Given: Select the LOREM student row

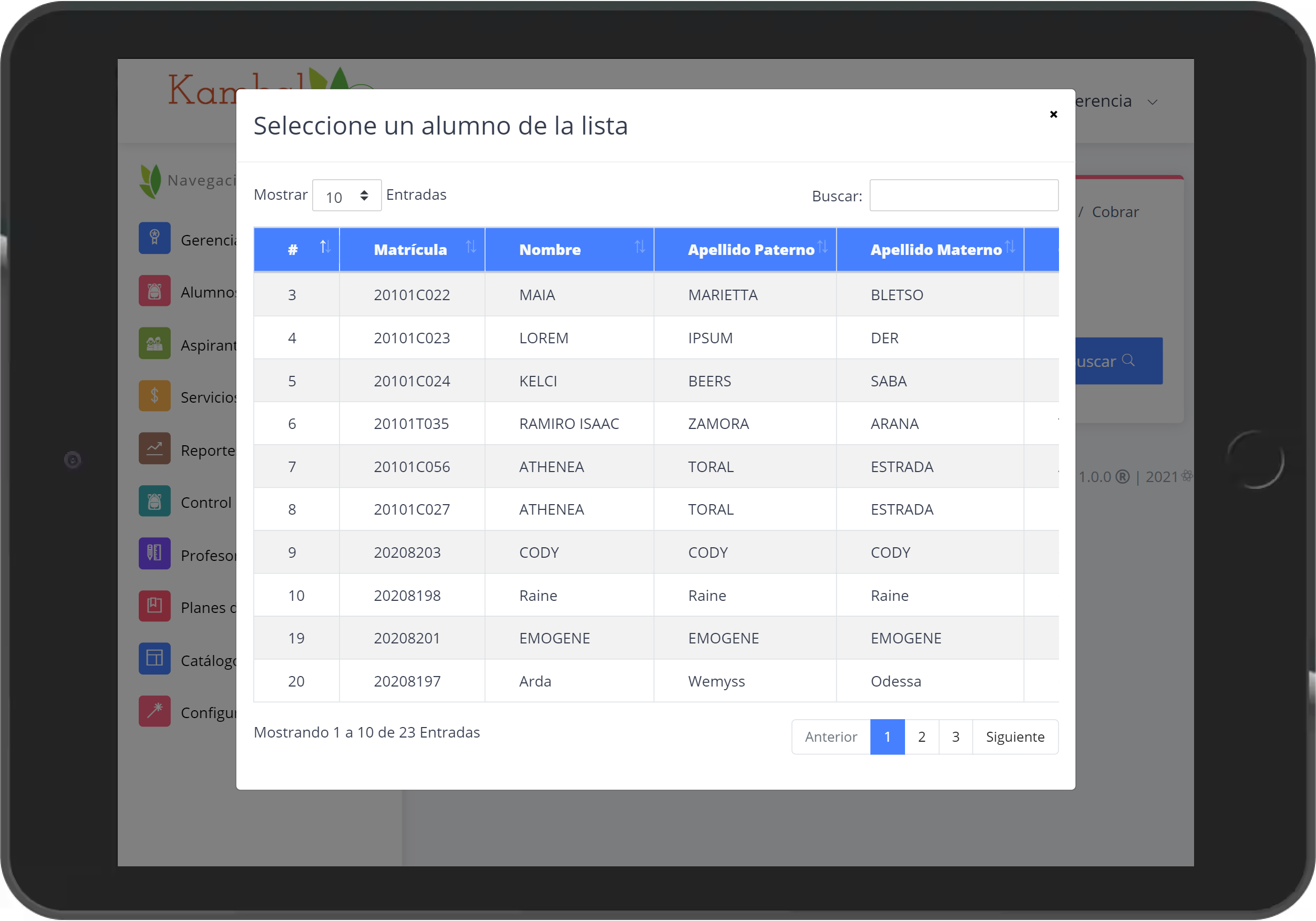Looking at the screenshot, I should [x=656, y=338].
